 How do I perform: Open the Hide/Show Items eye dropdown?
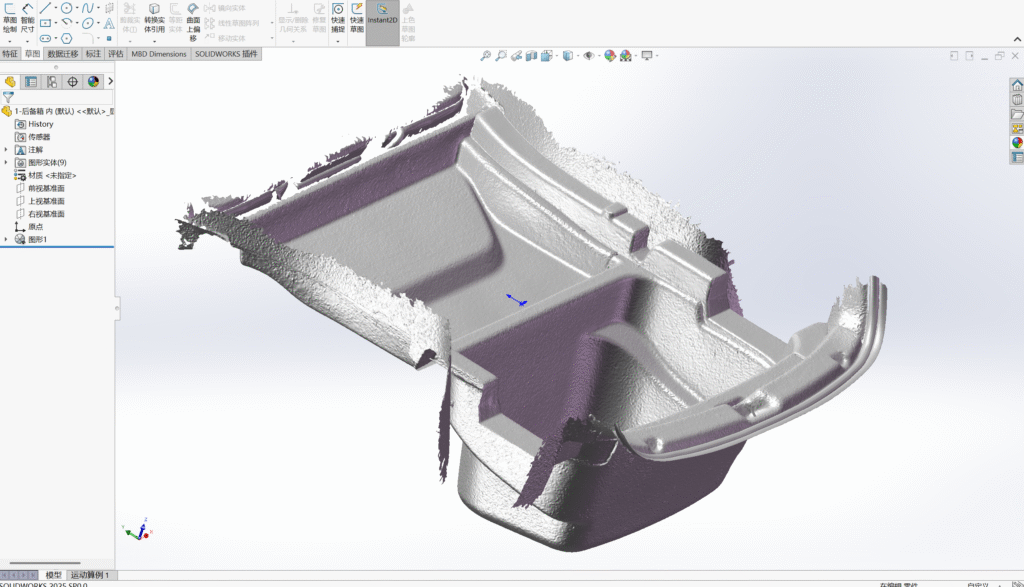point(590,56)
